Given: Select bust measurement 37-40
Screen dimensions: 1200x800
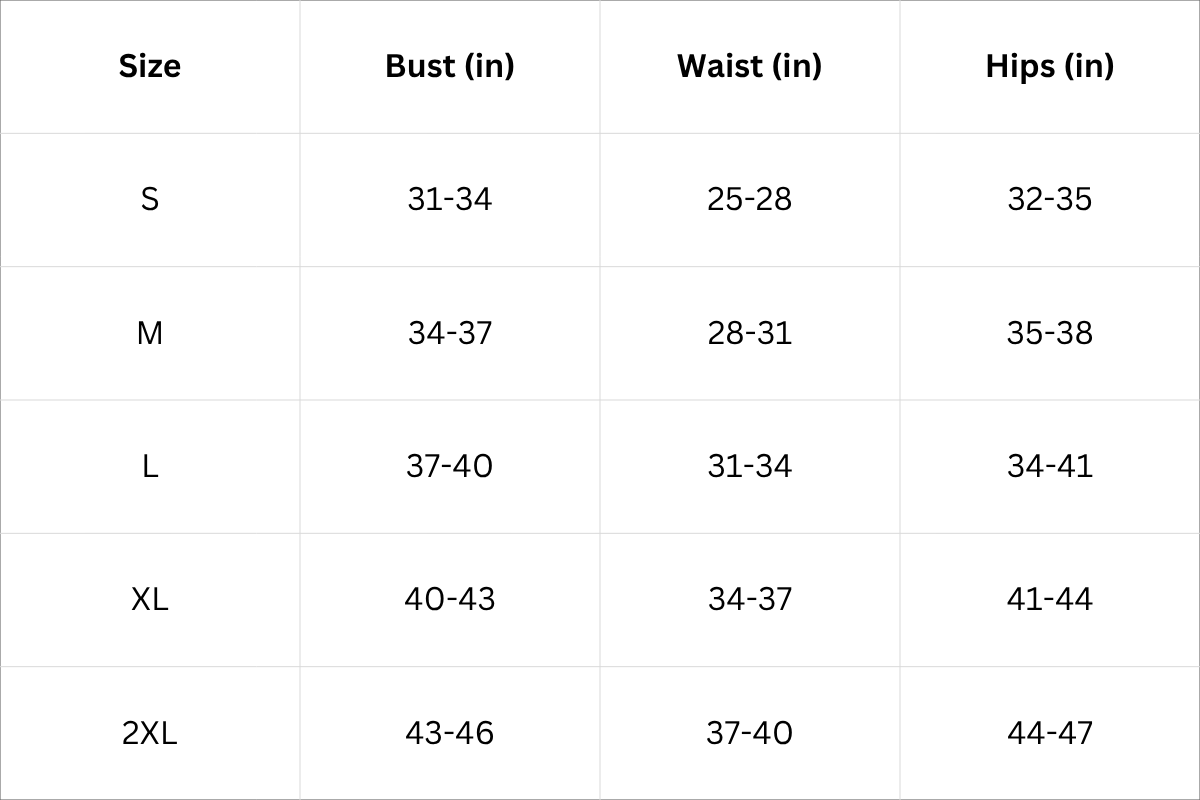Looking at the screenshot, I should point(450,466).
